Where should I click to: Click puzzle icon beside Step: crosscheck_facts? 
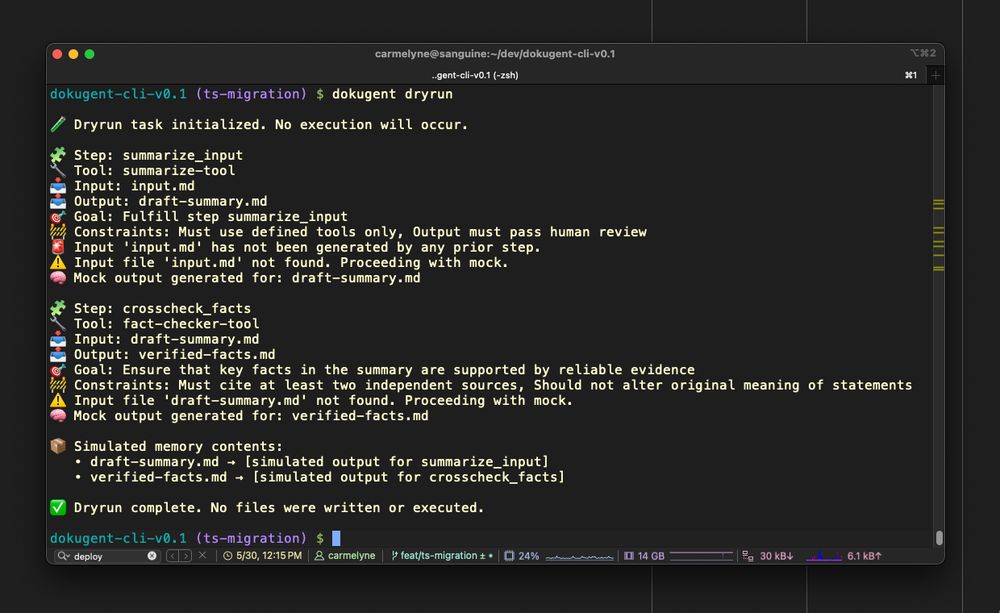[58, 308]
